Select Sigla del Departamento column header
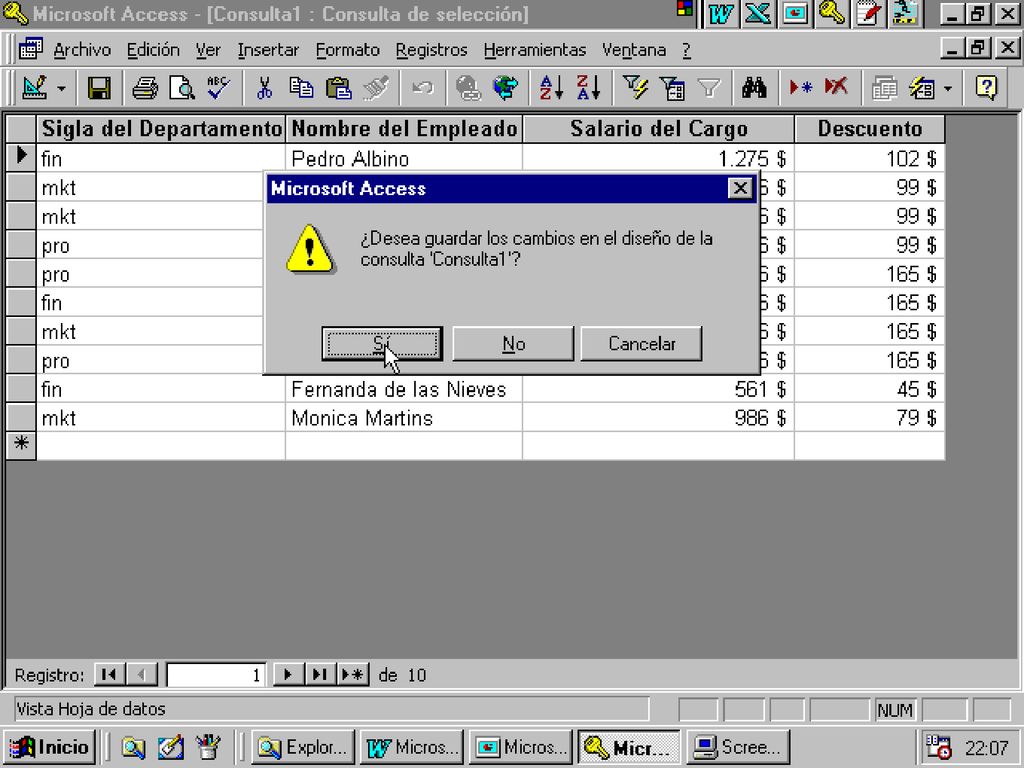The image size is (1024, 768). [x=161, y=129]
